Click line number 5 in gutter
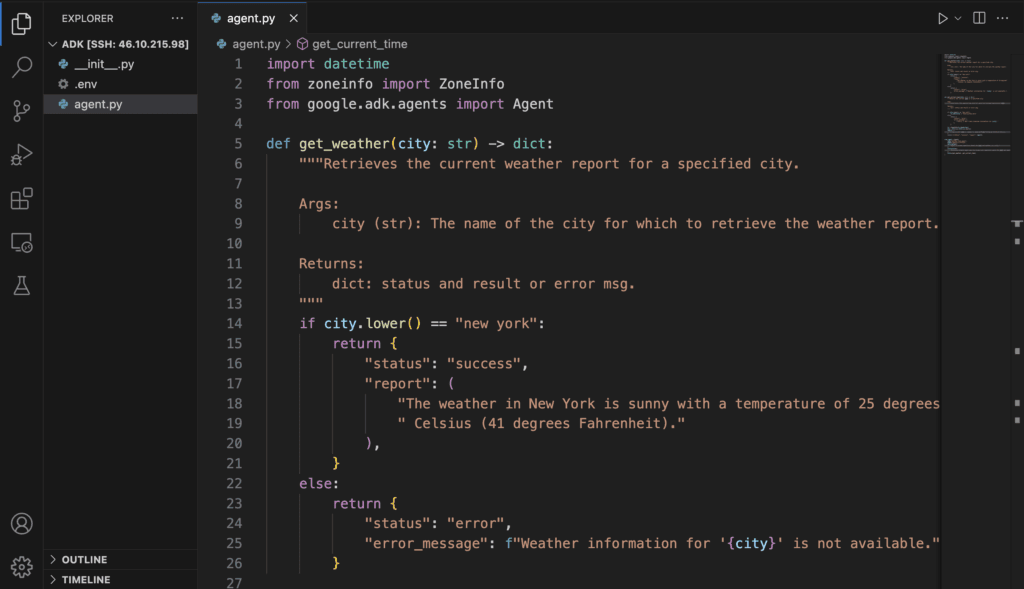The image size is (1024, 589). [x=238, y=144]
